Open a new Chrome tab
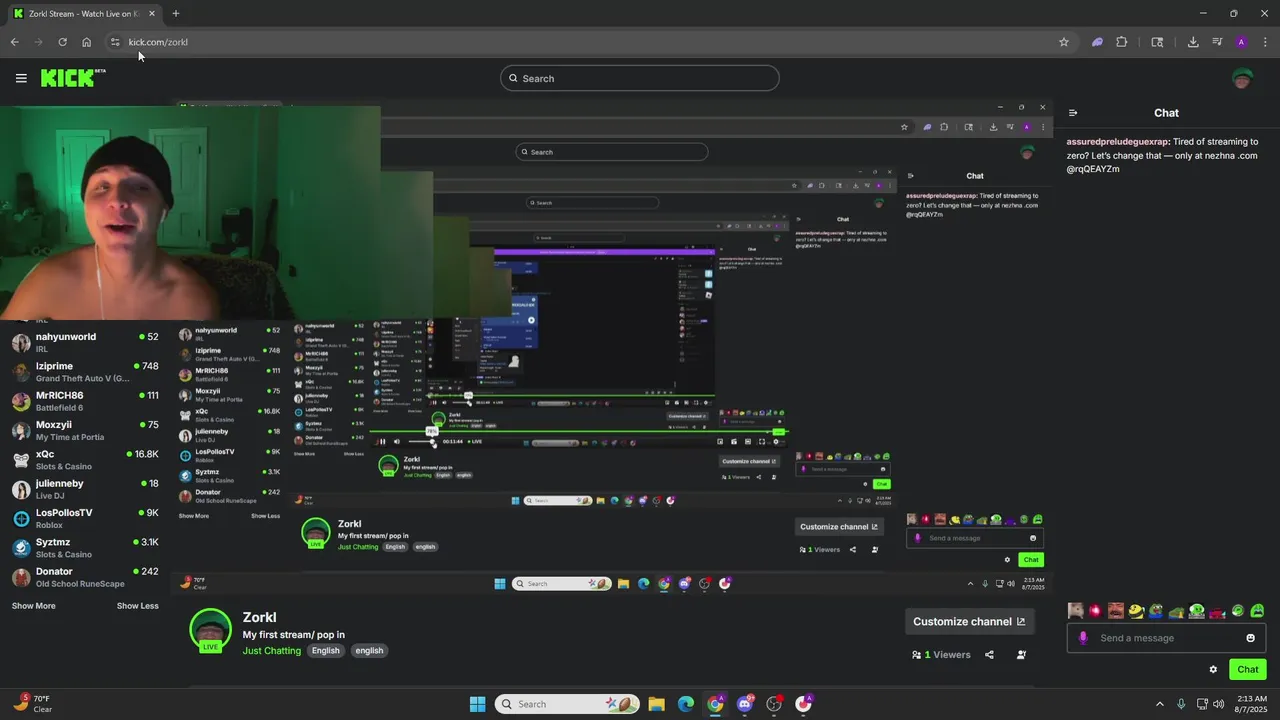The width and height of the screenshot is (1280, 720). click(x=175, y=13)
